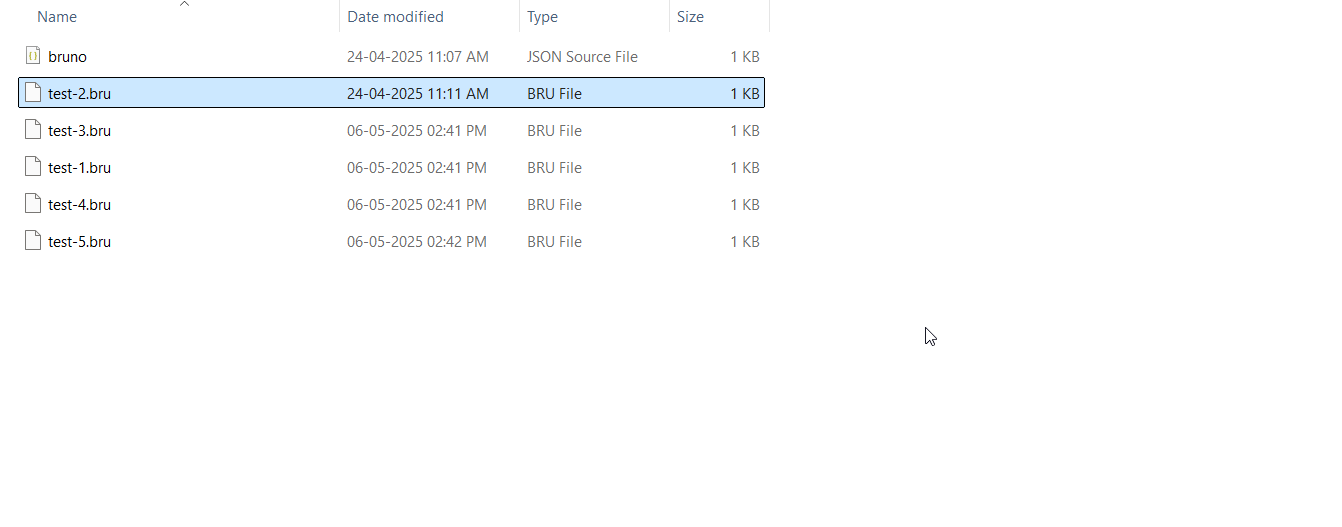Click the test-2.bru file name
This screenshot has width=1342, height=527.
79,94
